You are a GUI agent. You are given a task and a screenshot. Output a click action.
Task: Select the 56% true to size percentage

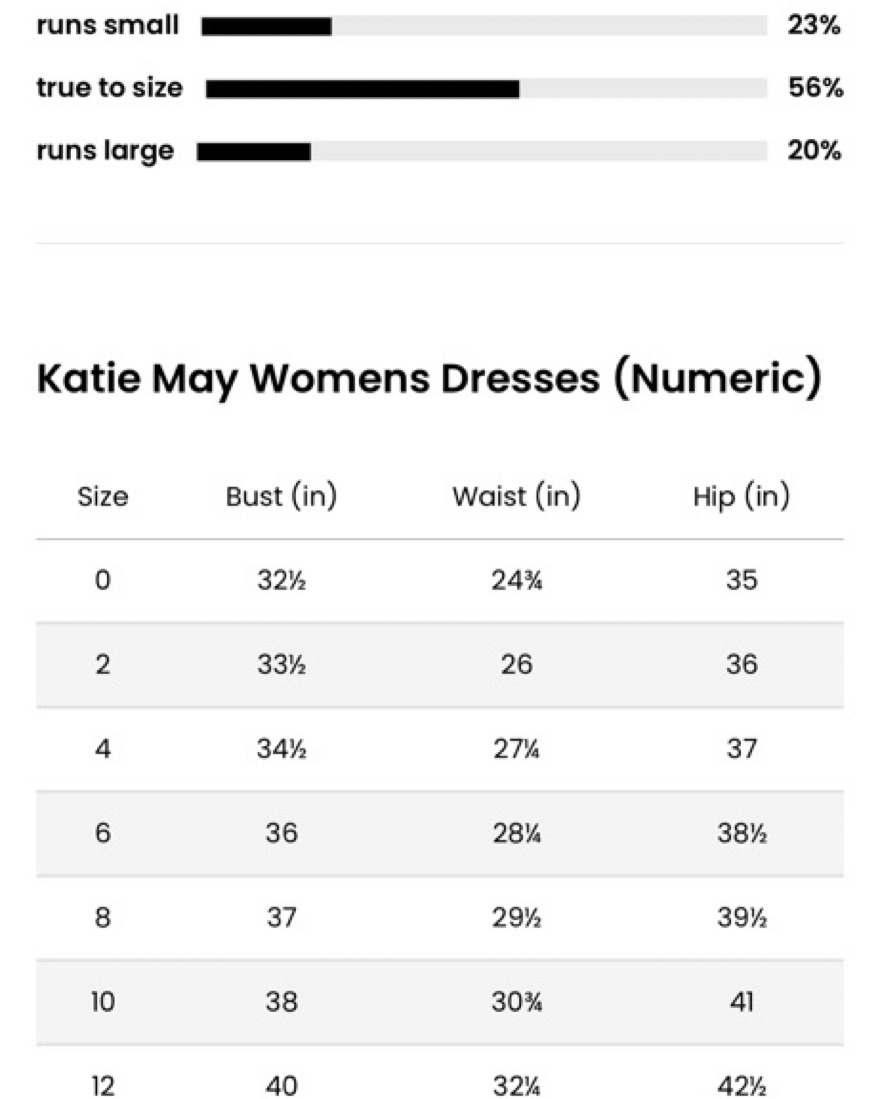tap(816, 88)
